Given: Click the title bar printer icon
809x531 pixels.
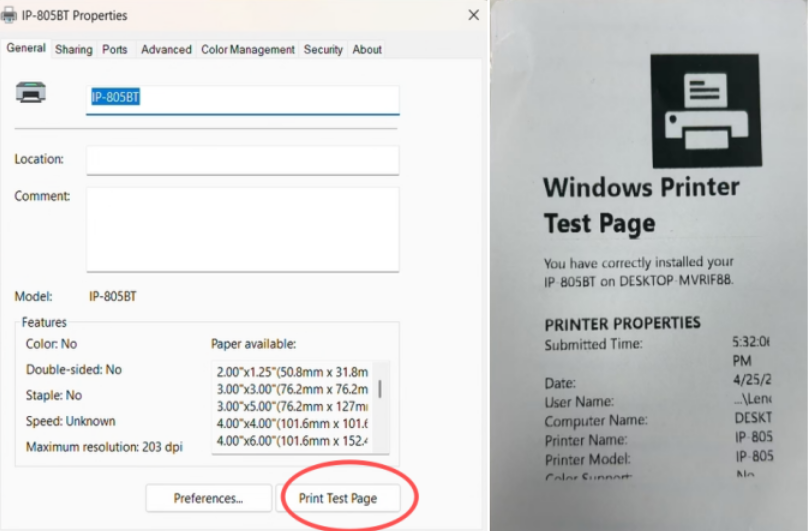Looking at the screenshot, I should (x=8, y=15).
